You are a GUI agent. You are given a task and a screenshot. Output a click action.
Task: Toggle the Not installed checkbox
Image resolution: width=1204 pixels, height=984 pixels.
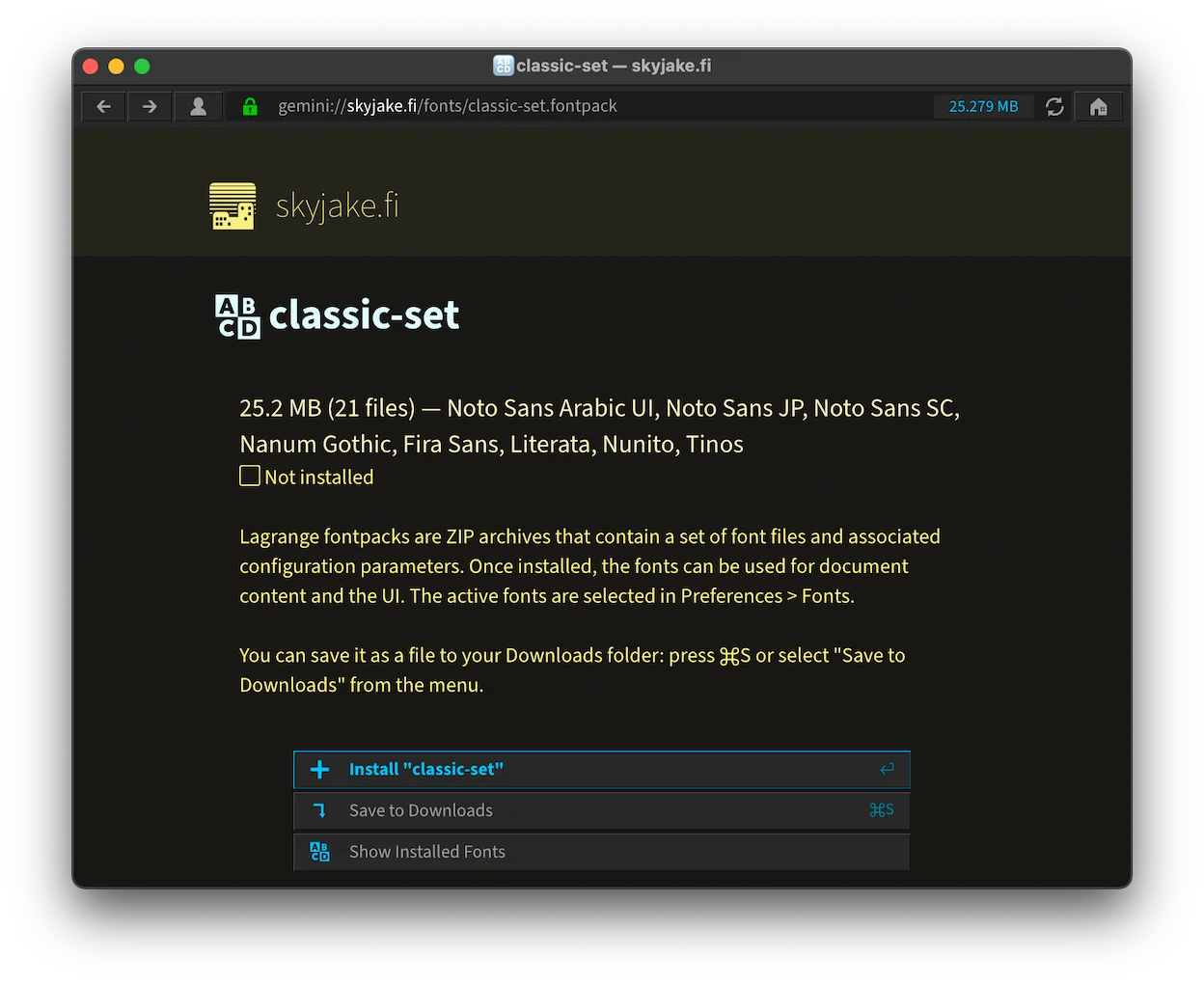(x=250, y=476)
